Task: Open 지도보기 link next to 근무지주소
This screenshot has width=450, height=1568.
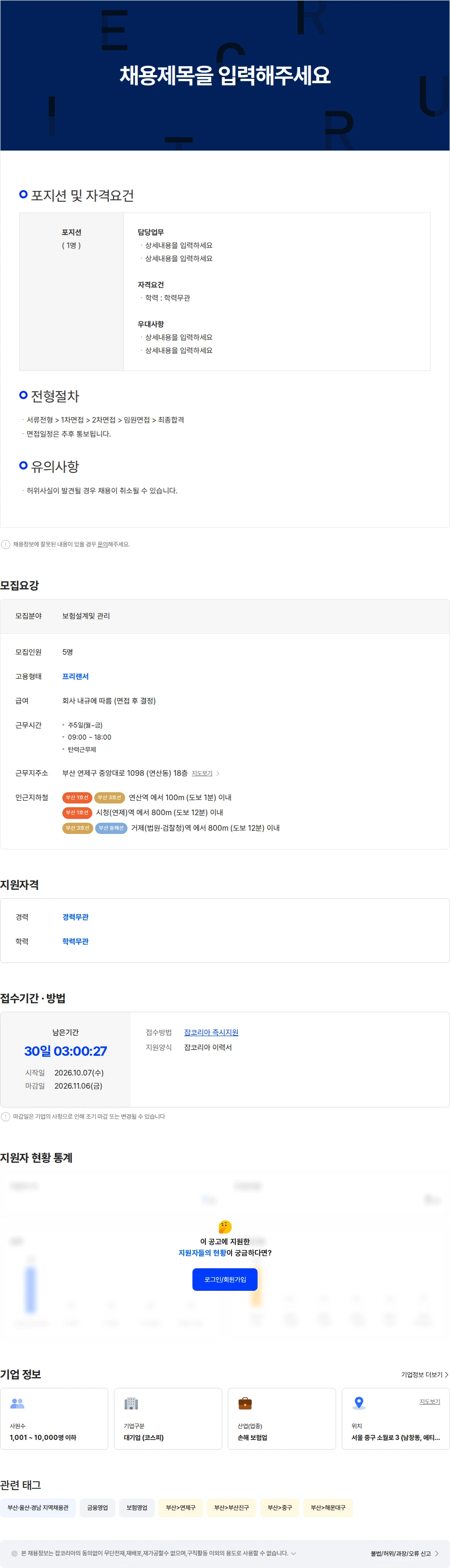Action: coord(202,773)
